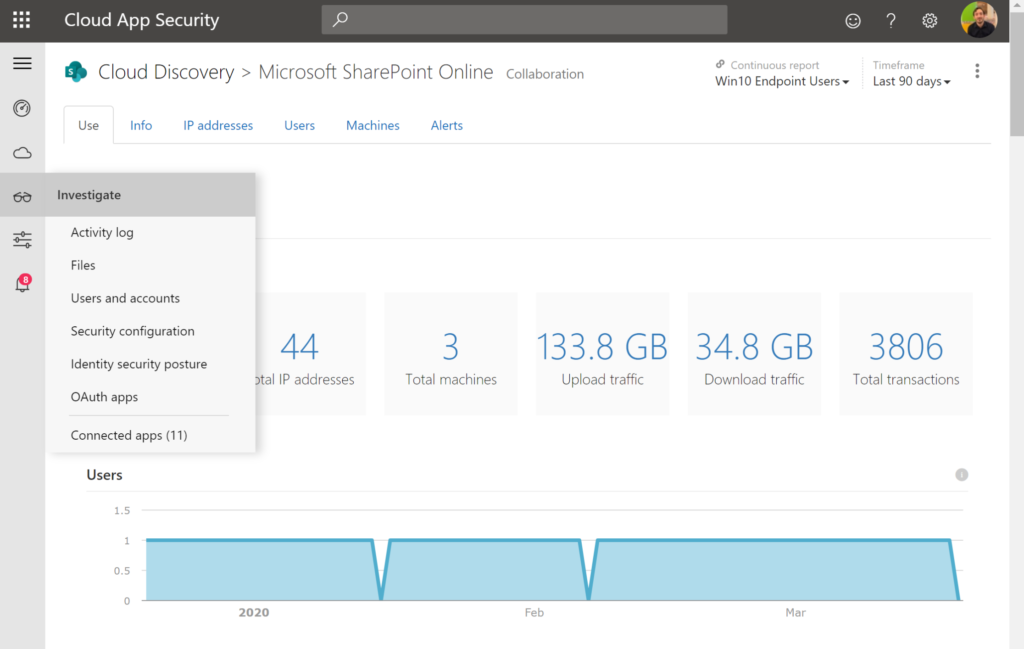Viewport: 1024px width, 649px height.
Task: Open the Discover cloud icon in sidebar
Action: pos(22,153)
